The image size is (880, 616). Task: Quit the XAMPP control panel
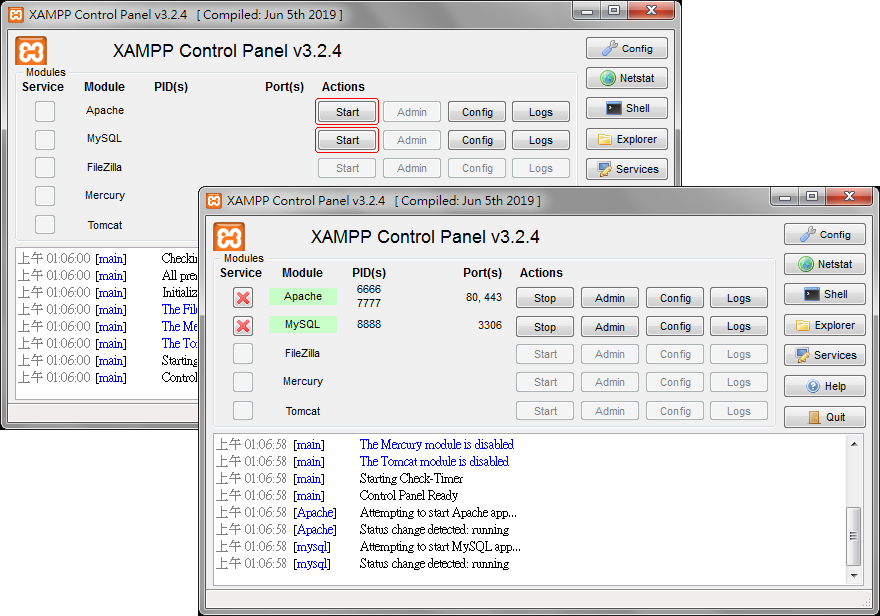pyautogui.click(x=824, y=418)
